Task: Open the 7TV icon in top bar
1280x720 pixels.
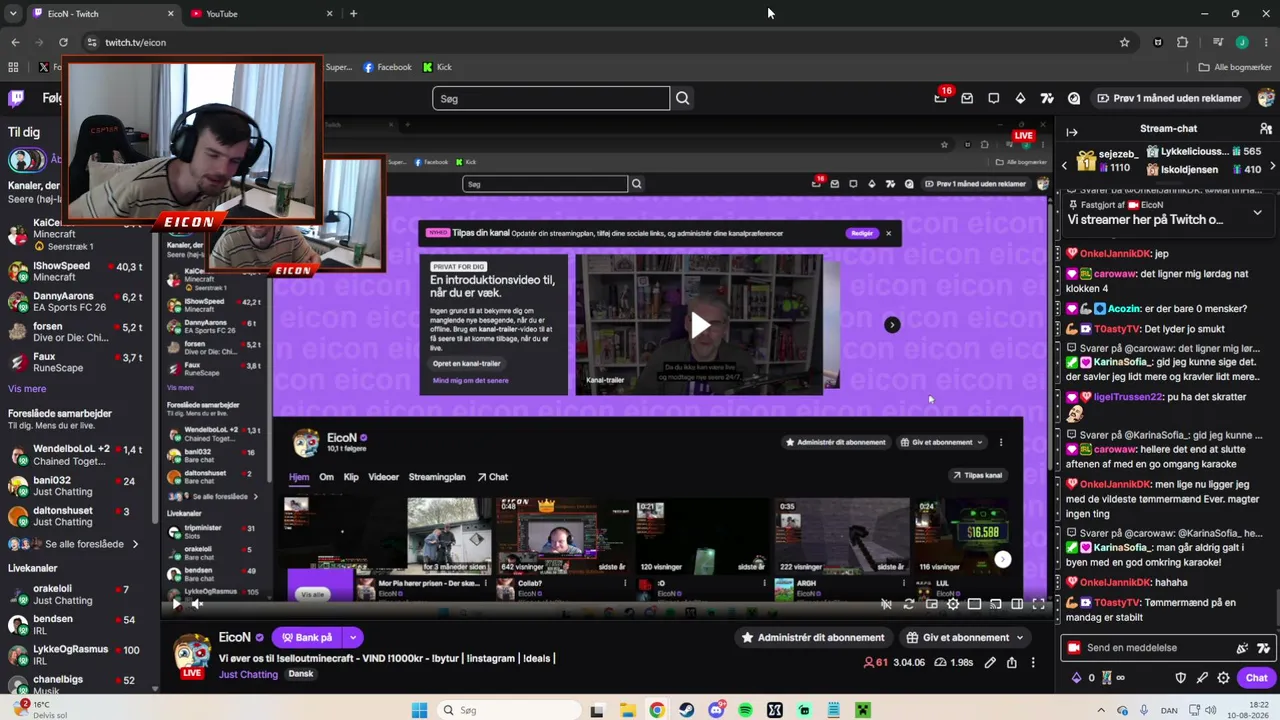Action: pos(1047,98)
